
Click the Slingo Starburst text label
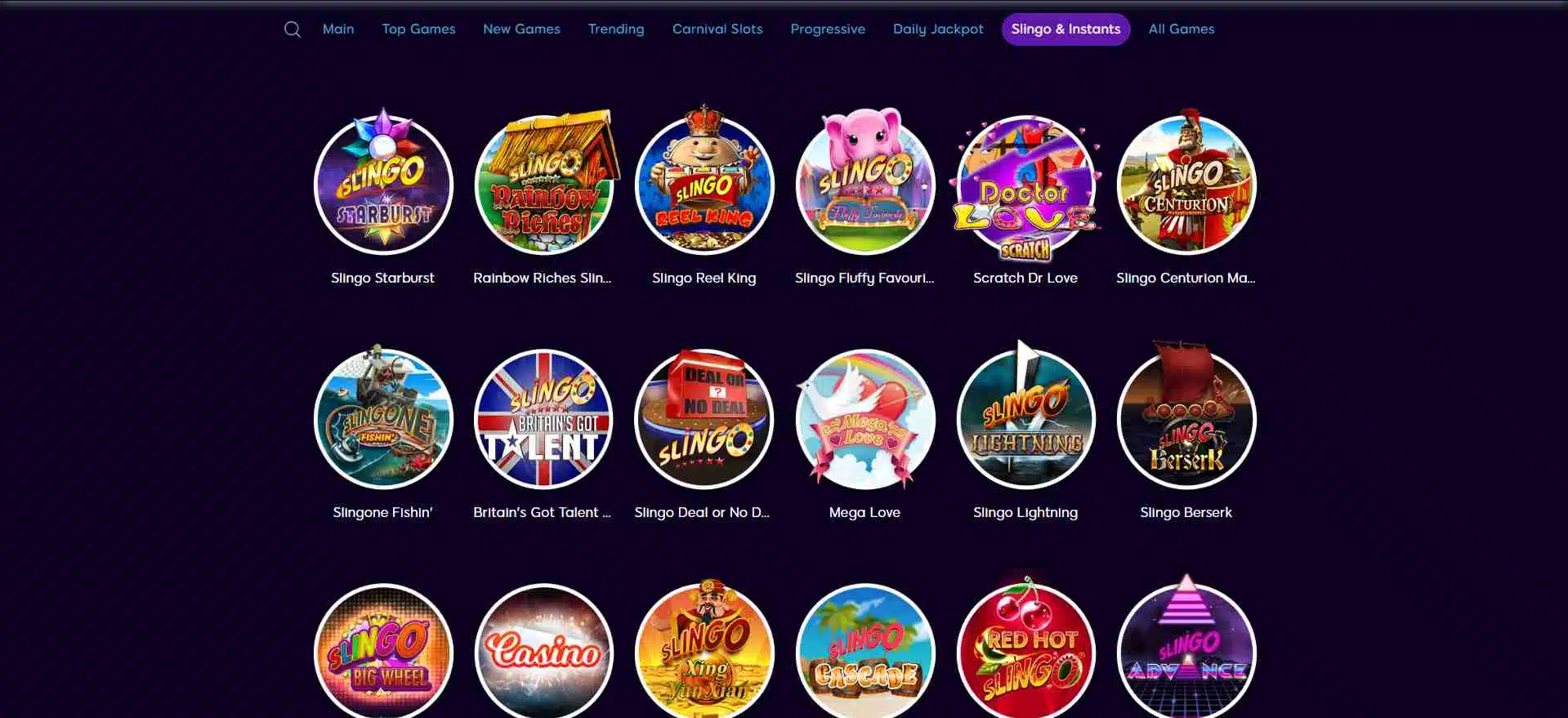coord(382,278)
